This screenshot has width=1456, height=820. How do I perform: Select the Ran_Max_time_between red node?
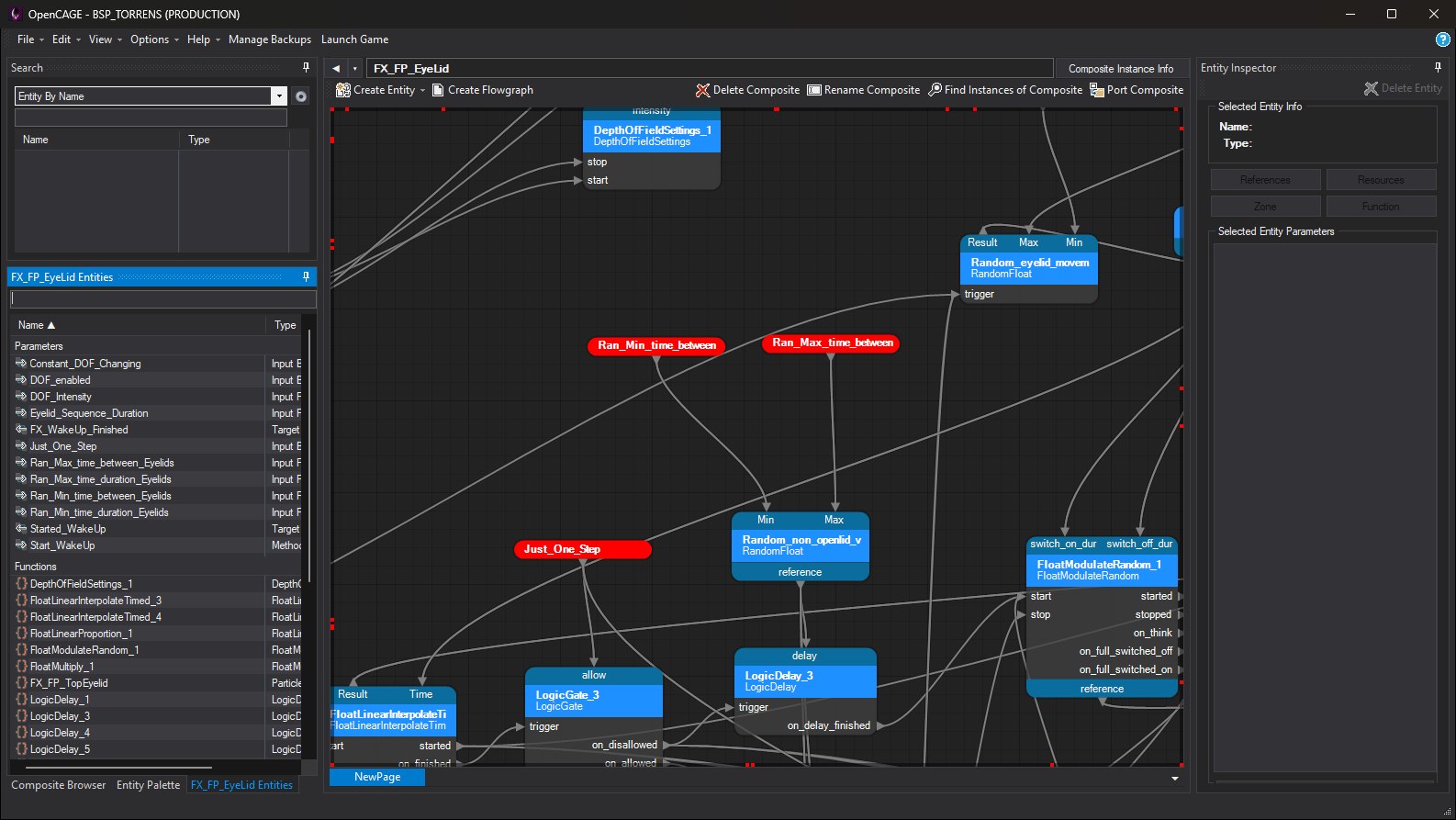click(x=832, y=343)
